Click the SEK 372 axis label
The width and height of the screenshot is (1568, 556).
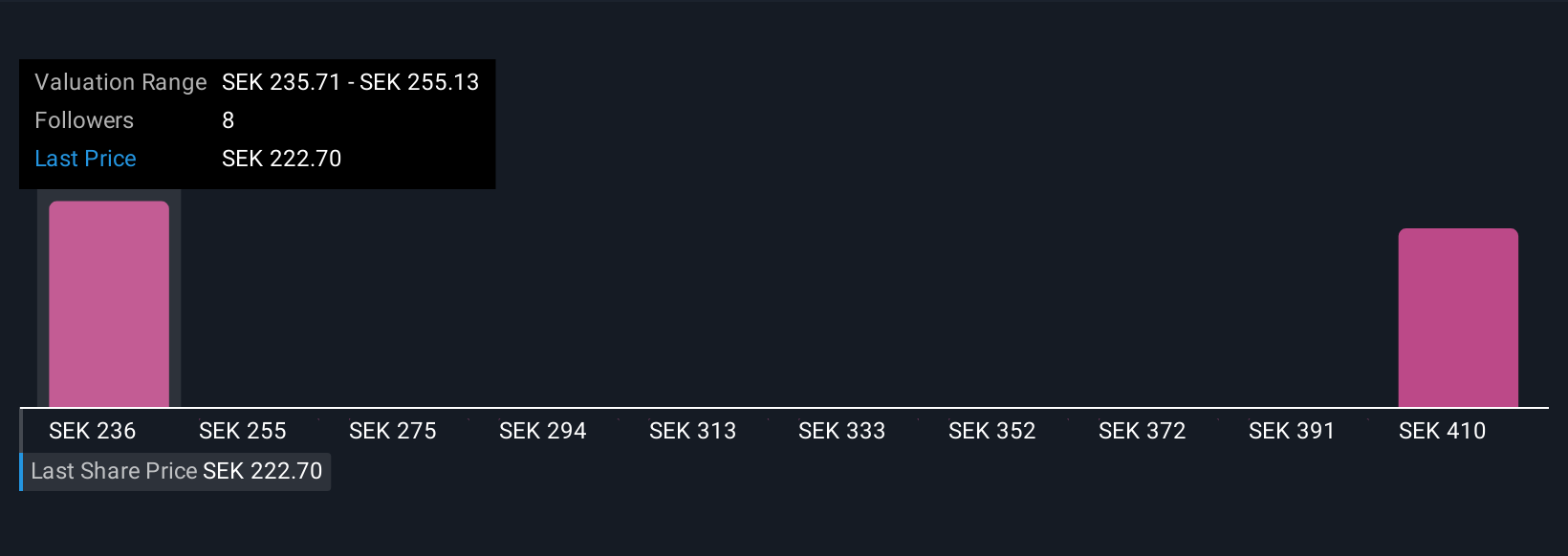pyautogui.click(x=1143, y=431)
